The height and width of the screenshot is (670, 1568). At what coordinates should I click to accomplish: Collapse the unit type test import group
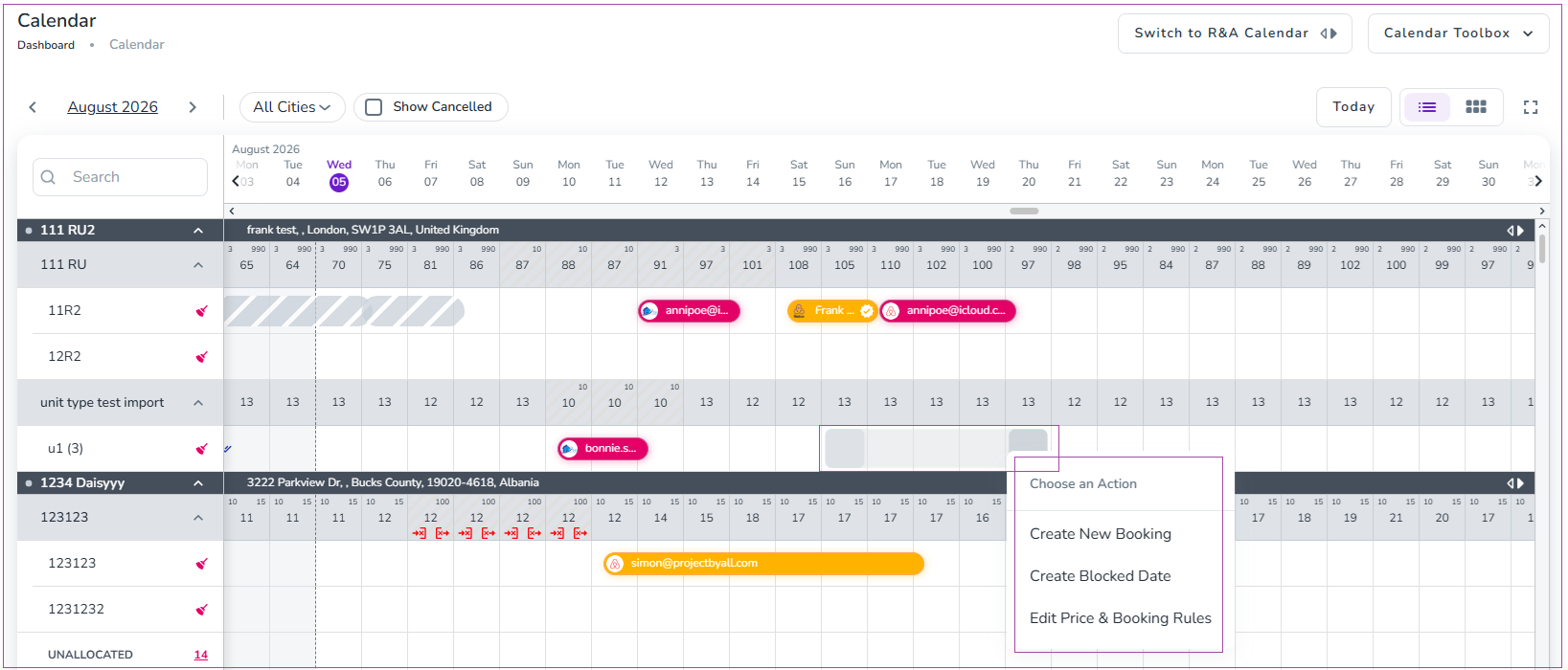pos(198,403)
